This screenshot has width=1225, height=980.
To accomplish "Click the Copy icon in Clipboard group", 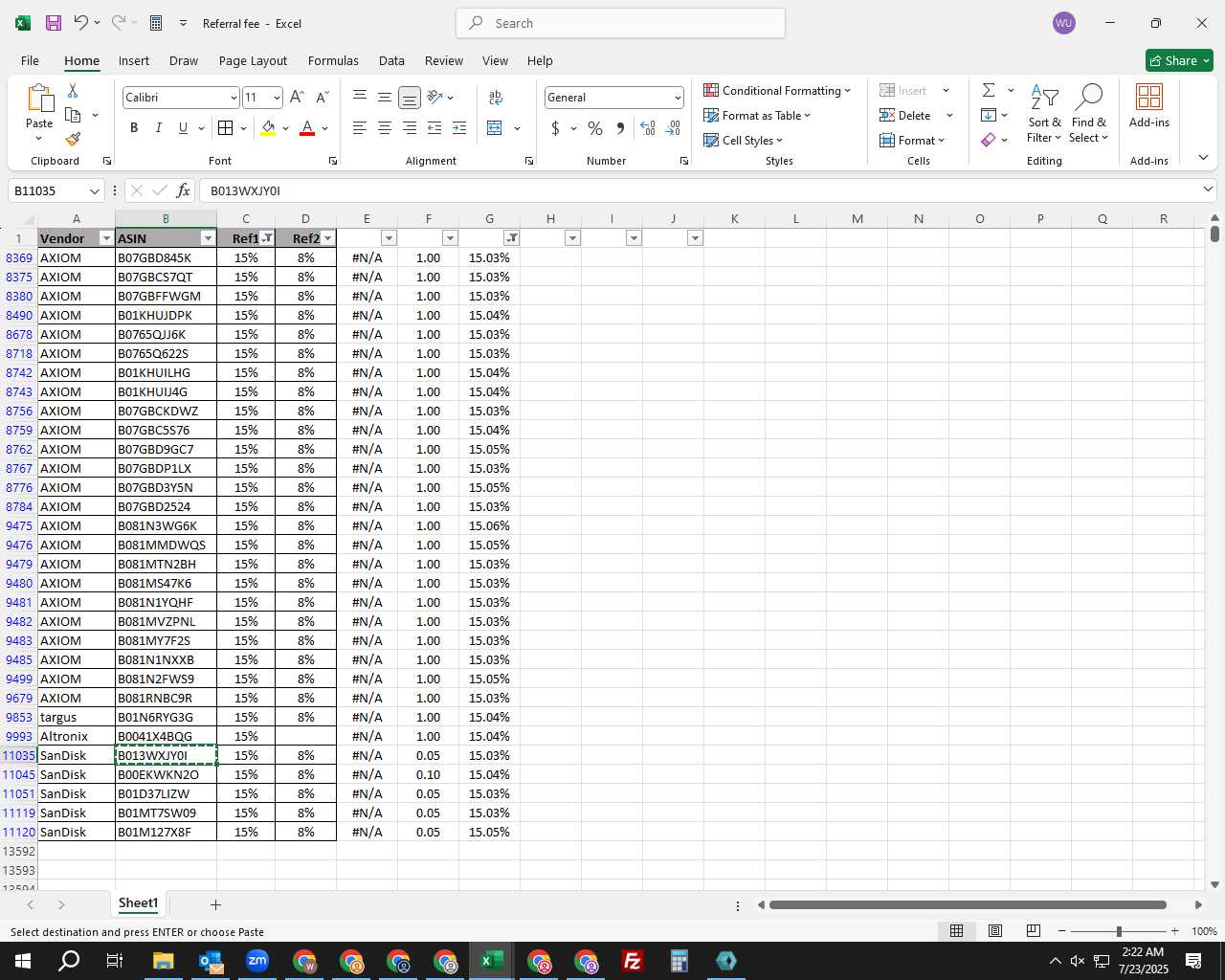I will [73, 115].
